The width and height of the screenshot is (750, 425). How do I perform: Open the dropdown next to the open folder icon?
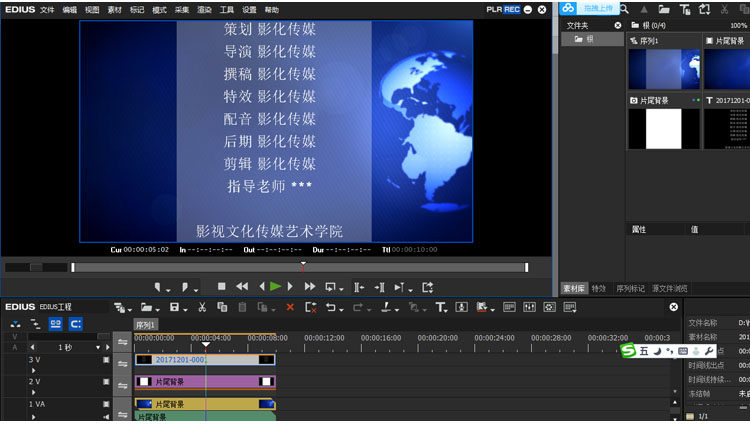pyautogui.click(x=158, y=310)
